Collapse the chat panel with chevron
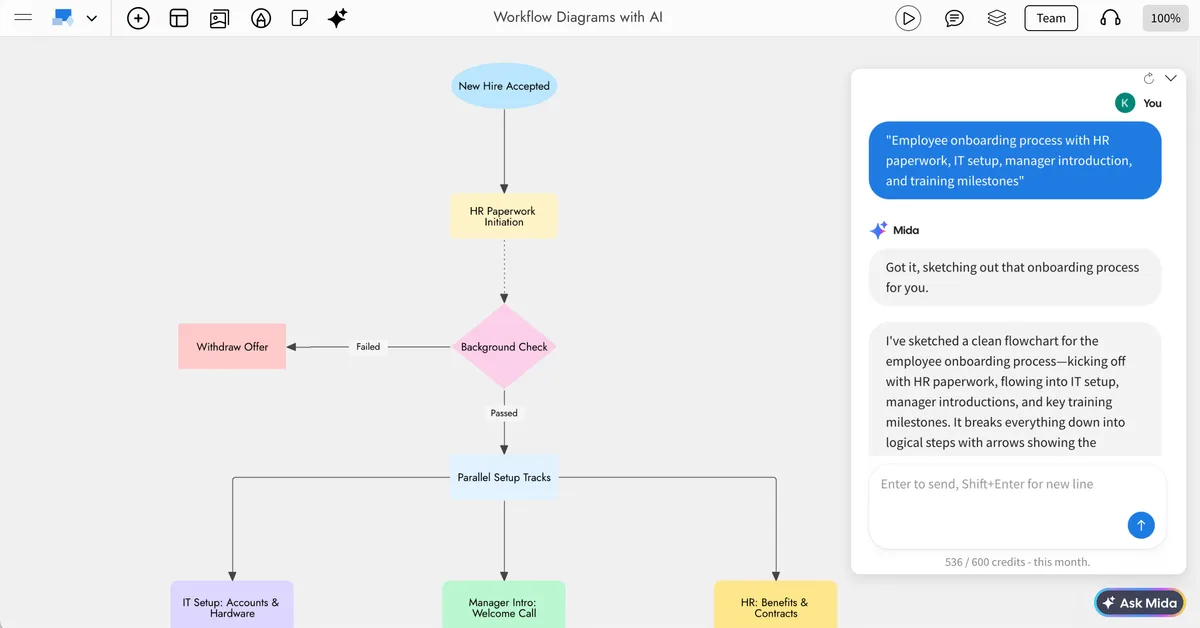 click(1171, 78)
